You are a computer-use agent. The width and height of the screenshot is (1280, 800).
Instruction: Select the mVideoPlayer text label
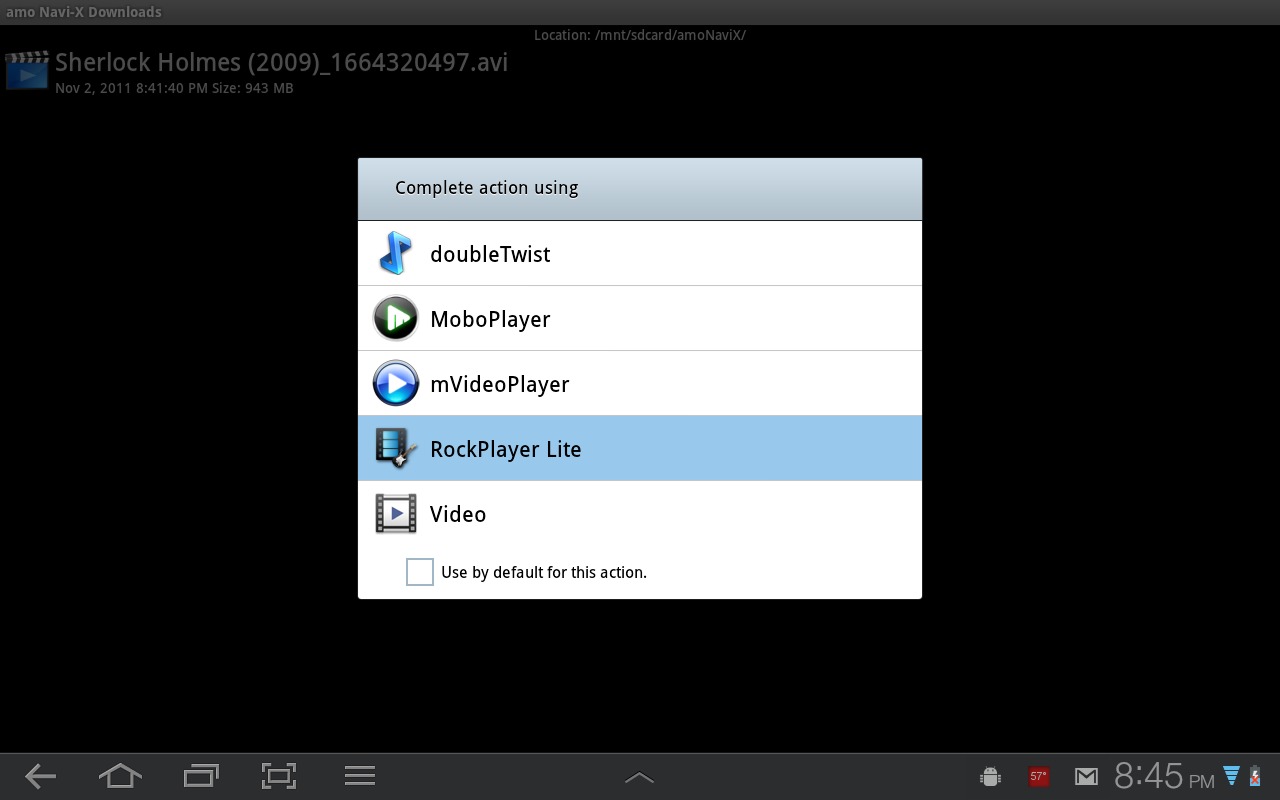499,384
